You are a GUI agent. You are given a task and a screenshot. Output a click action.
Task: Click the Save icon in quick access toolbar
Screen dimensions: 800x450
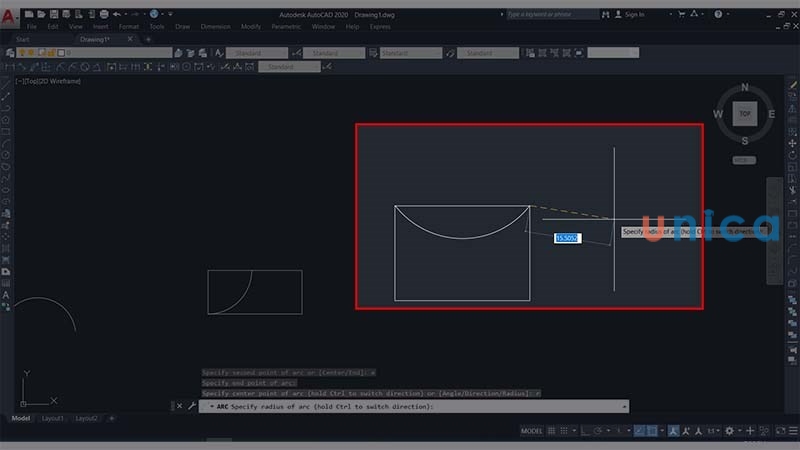55,14
